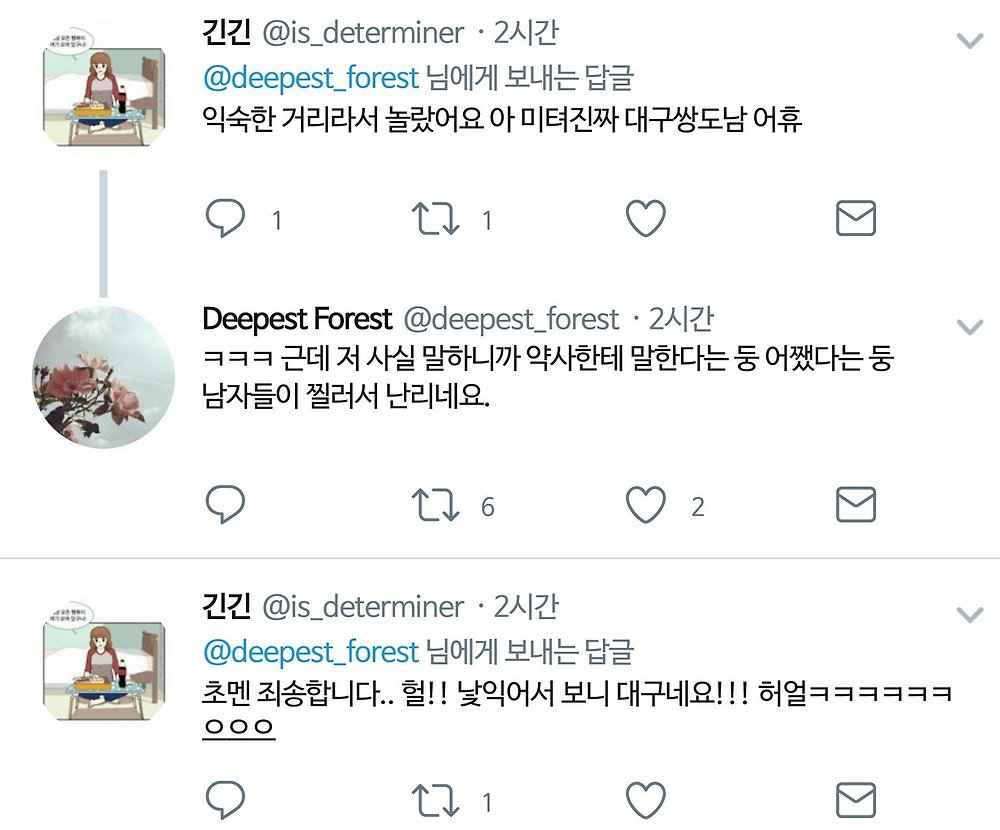Screen dimensions: 1000x830
Task: Like the Deepest Forest tweet
Action: 645,505
